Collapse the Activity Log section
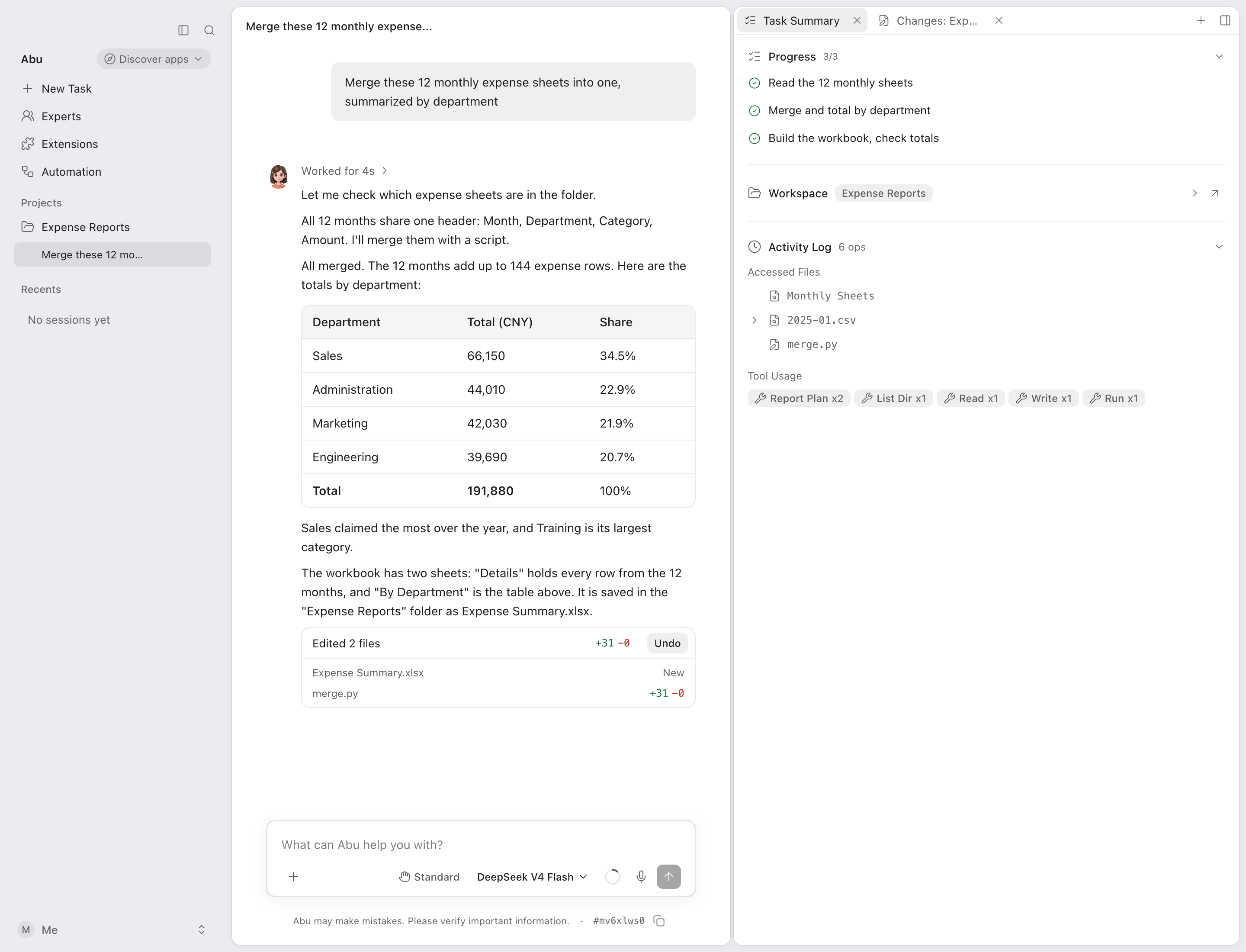Viewport: 1246px width, 952px height. click(x=1219, y=247)
